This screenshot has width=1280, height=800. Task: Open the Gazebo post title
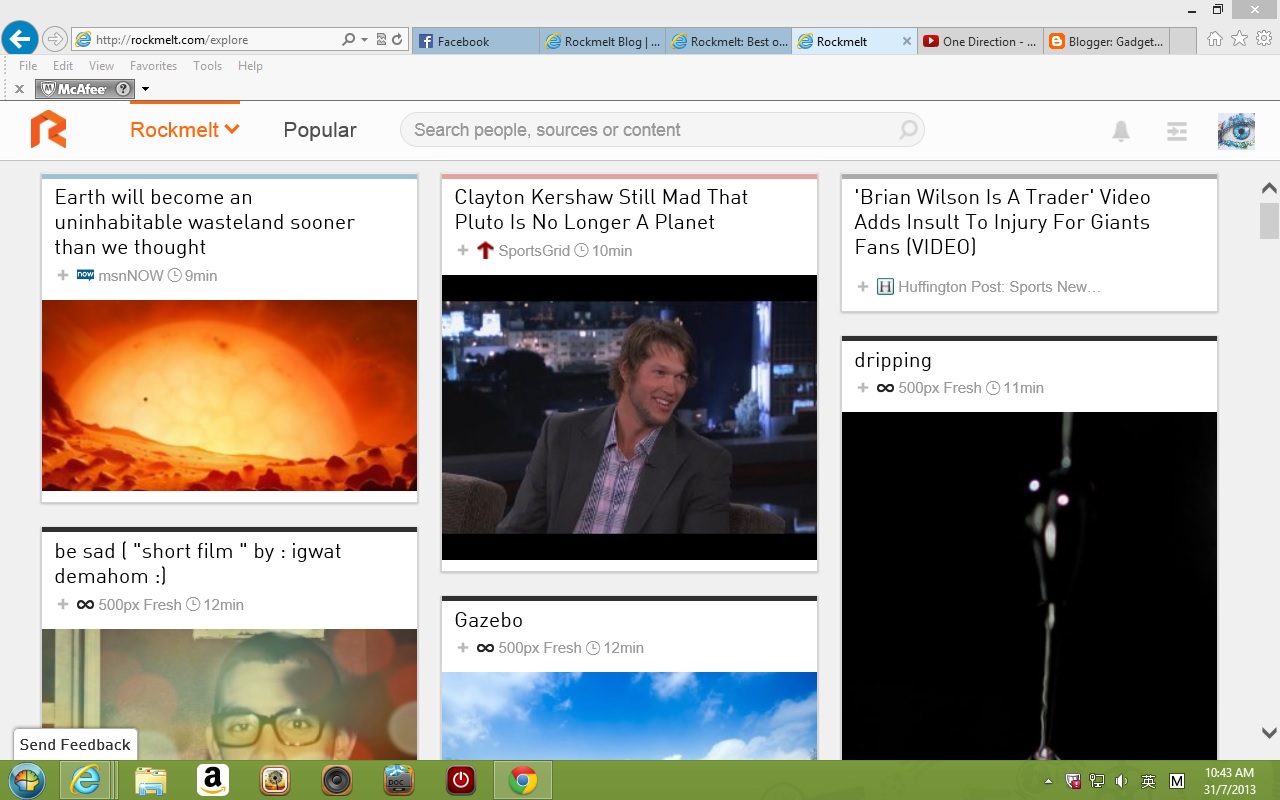pyautogui.click(x=489, y=620)
